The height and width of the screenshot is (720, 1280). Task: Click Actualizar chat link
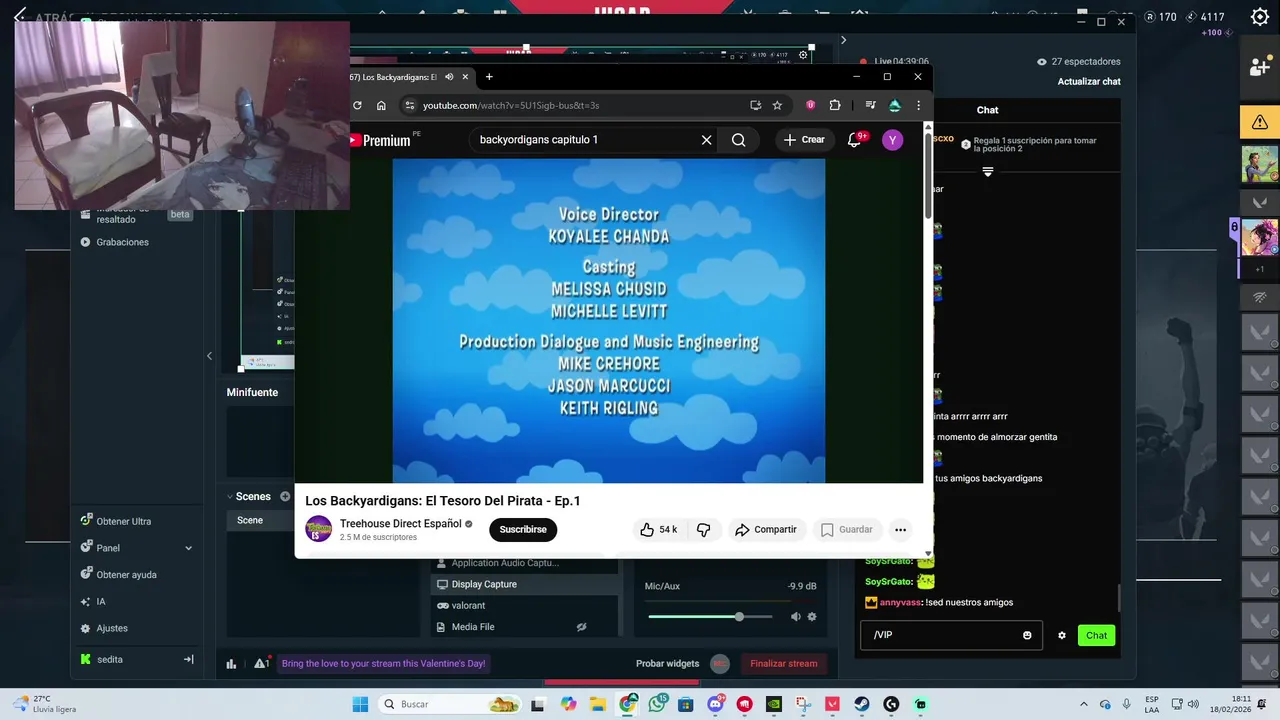[x=1089, y=81]
